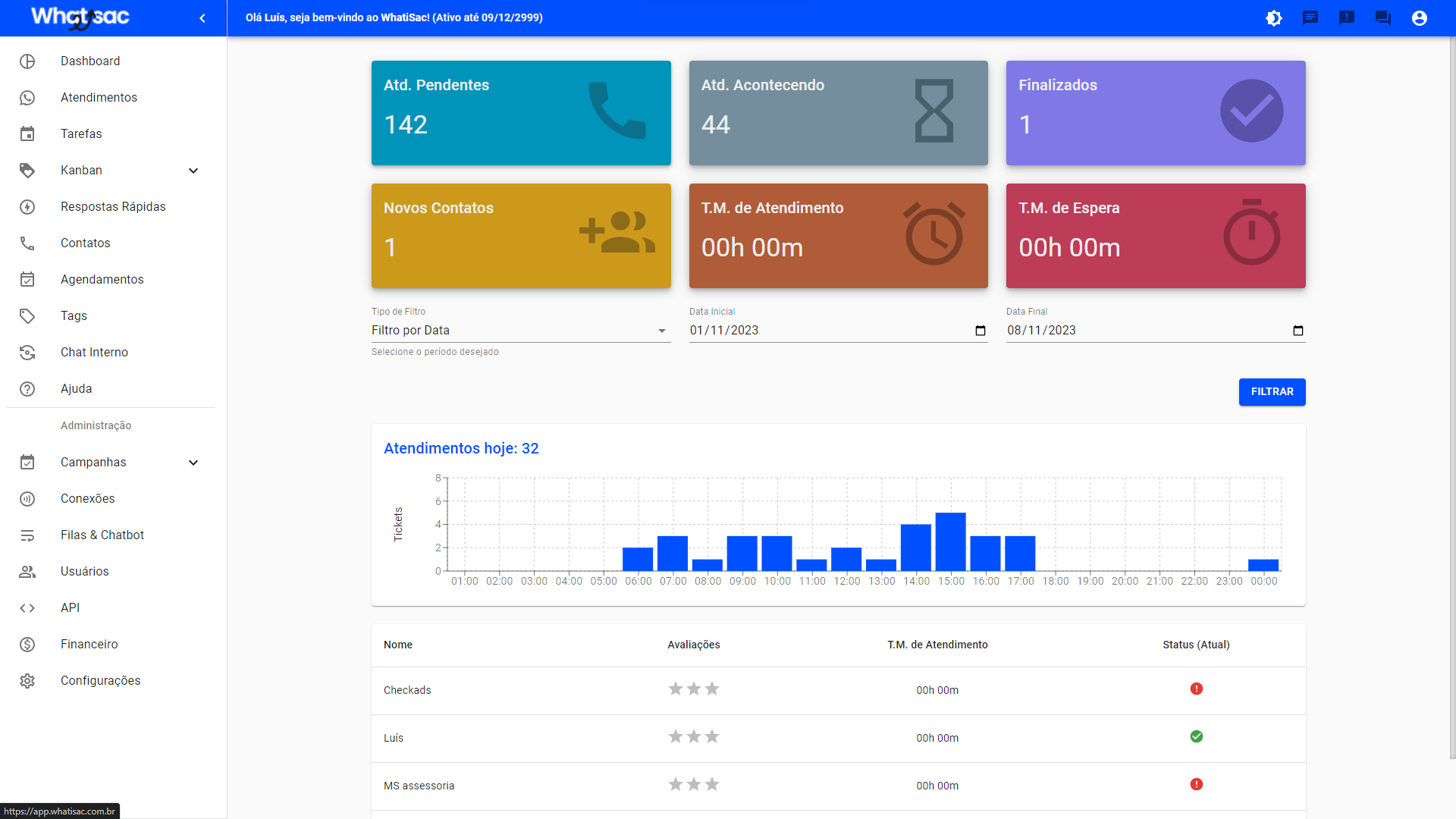Click the page vertical scrollbar

click(x=1452, y=398)
